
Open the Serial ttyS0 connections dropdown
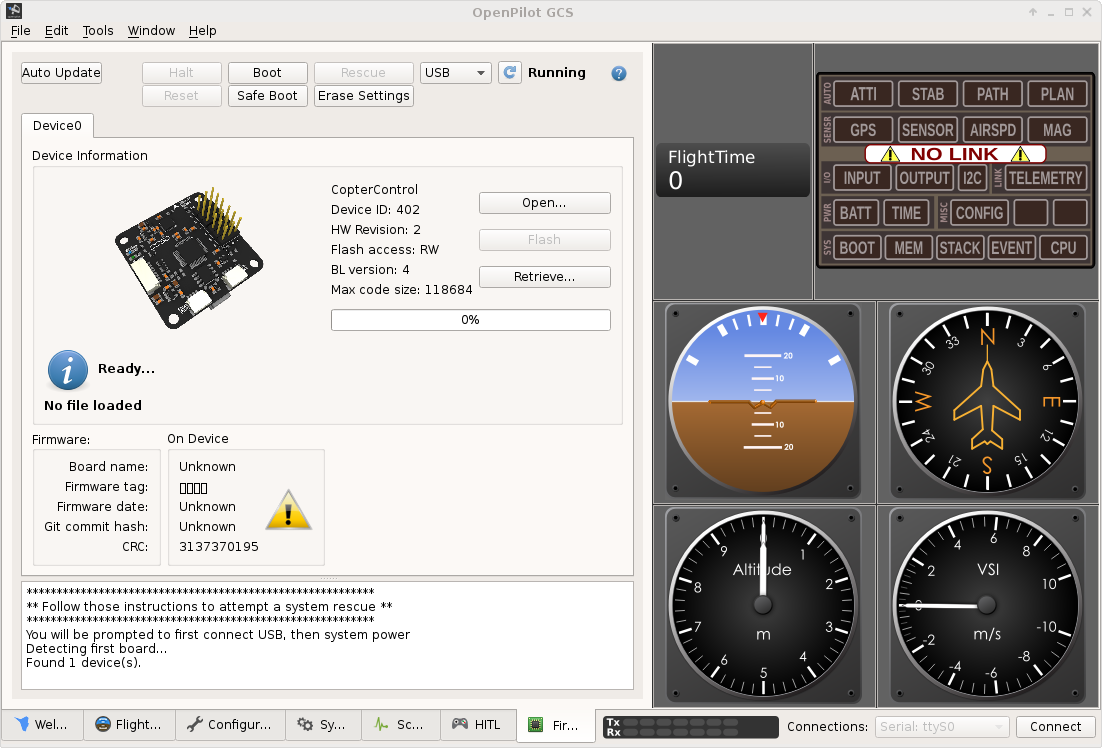pos(942,727)
